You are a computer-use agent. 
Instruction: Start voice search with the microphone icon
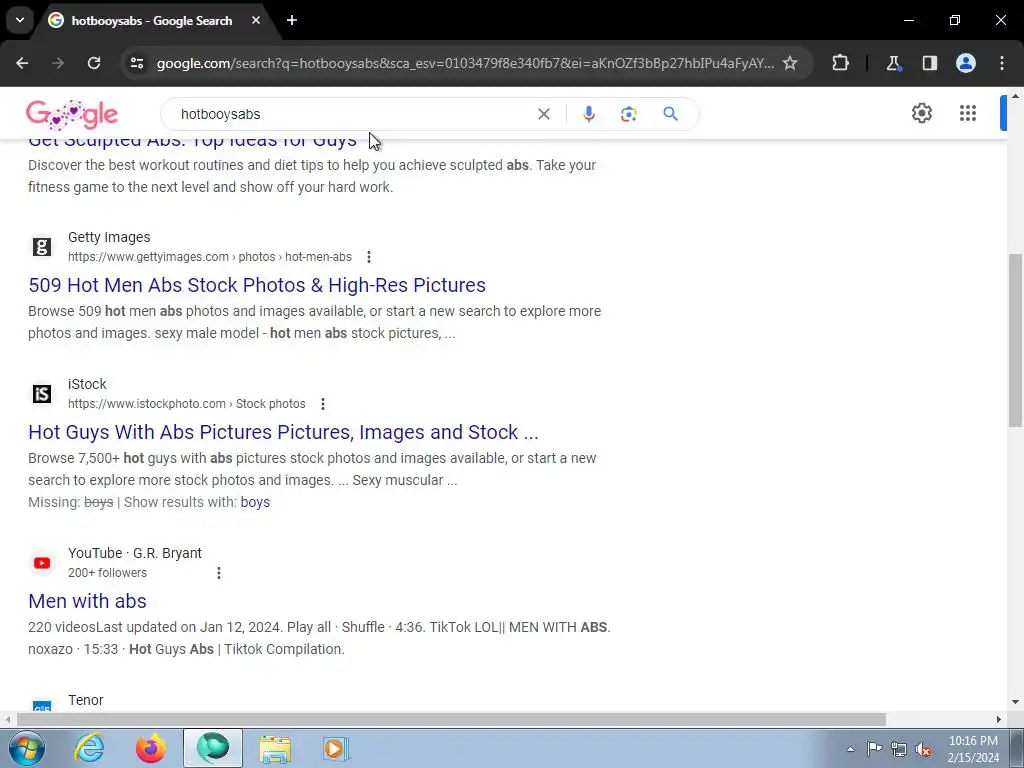[588, 114]
